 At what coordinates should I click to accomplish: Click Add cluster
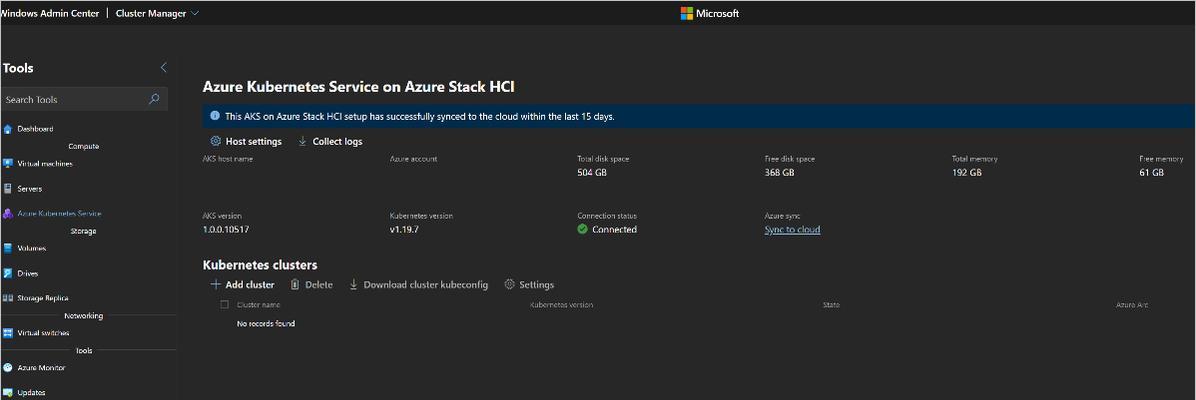[x=243, y=285]
